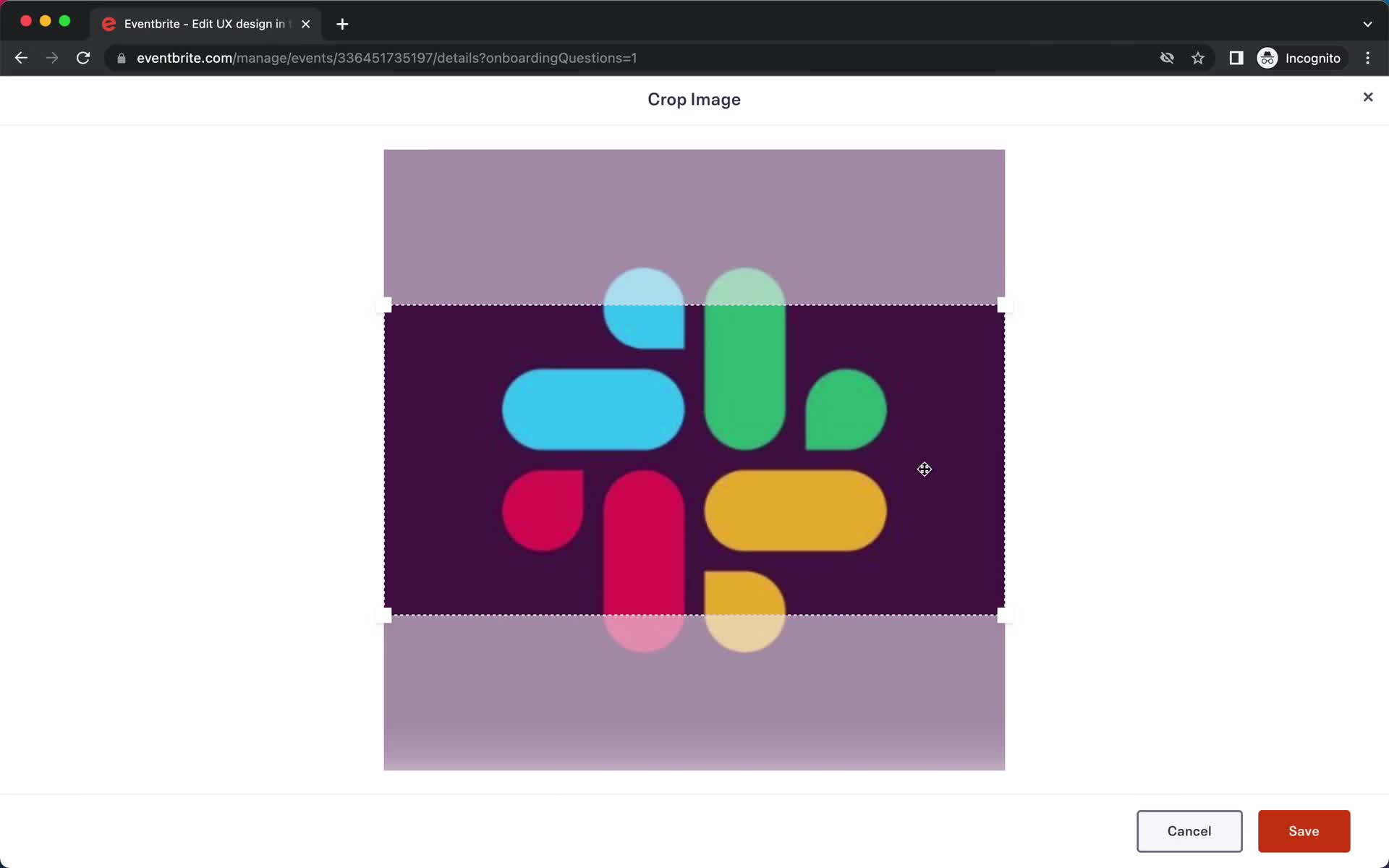Go back to the previous page
The height and width of the screenshot is (868, 1389).
pyautogui.click(x=21, y=58)
